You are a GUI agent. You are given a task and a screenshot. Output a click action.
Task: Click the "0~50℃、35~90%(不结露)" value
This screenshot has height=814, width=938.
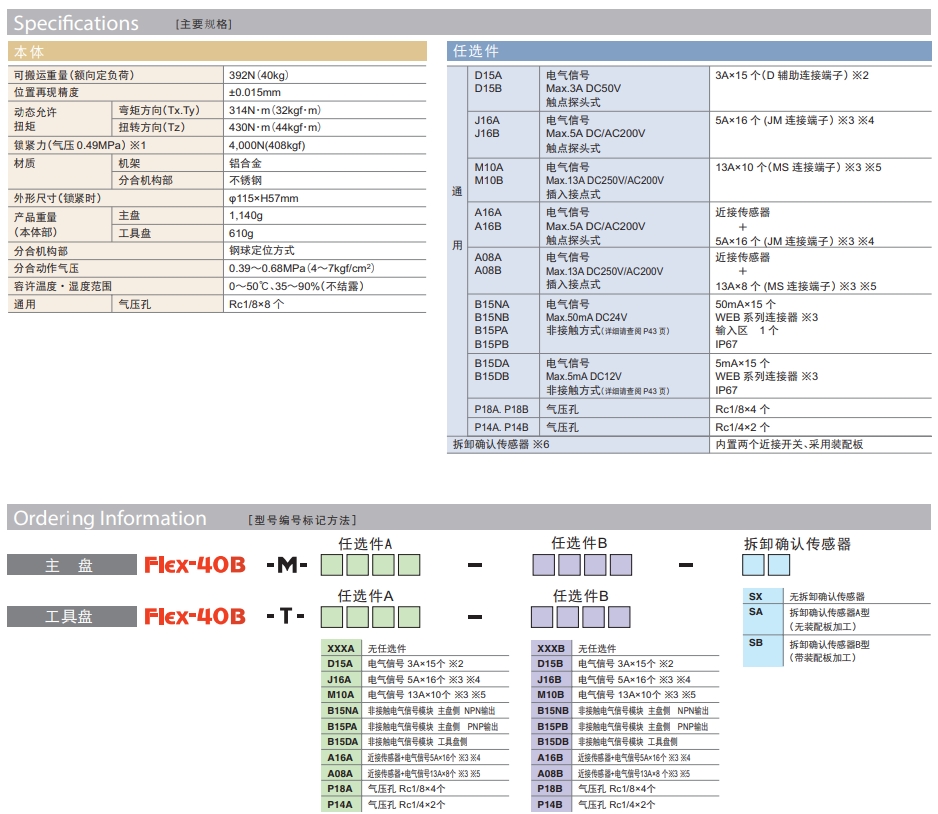[296, 286]
